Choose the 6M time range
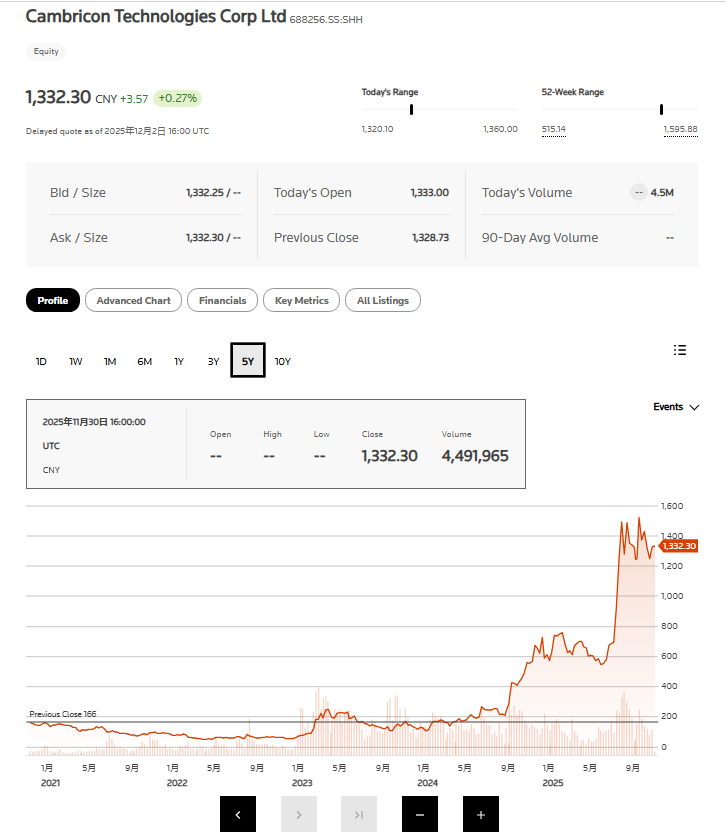The image size is (726, 834). pos(145,361)
